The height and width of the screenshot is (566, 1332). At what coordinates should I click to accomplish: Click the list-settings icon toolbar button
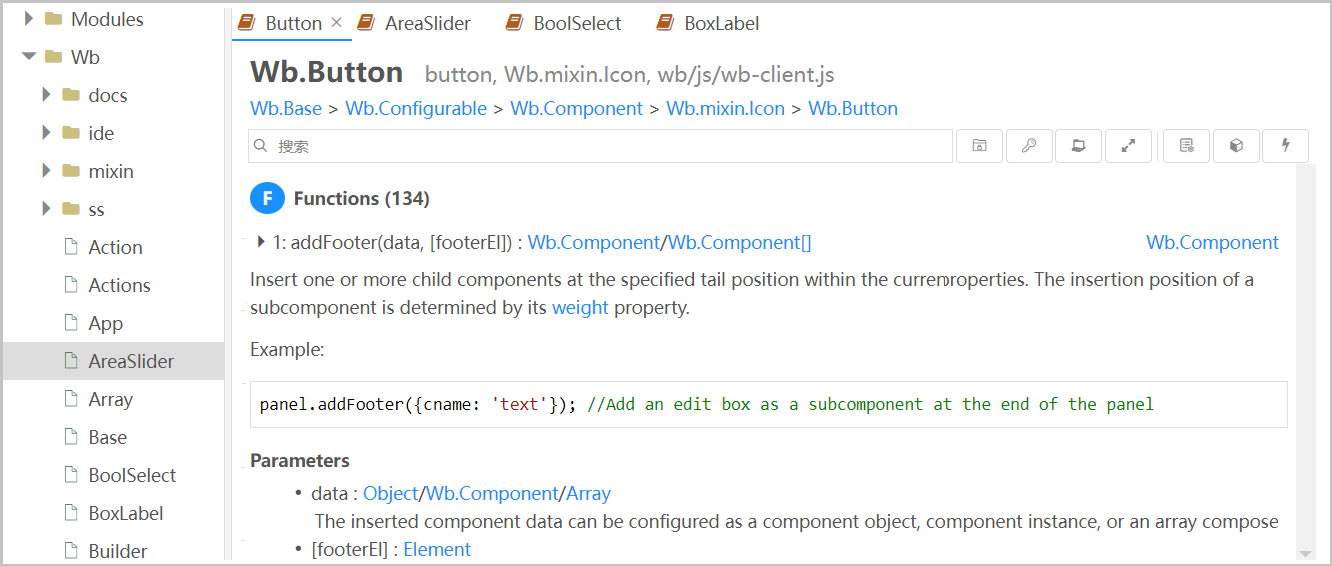[1187, 146]
